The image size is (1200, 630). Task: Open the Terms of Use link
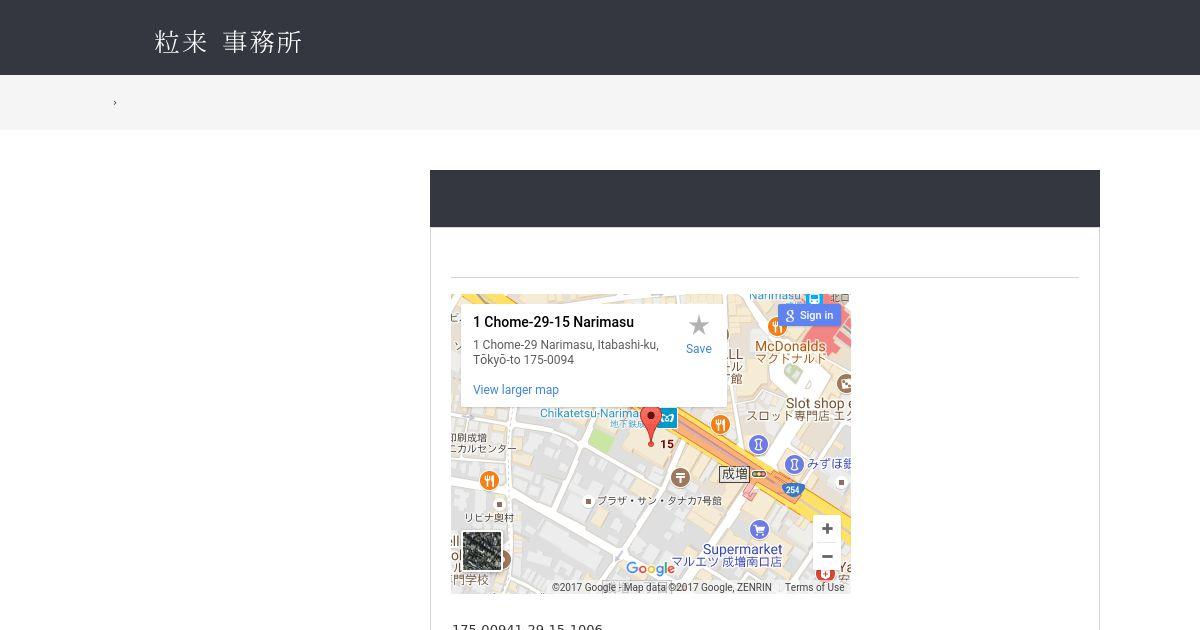click(x=814, y=587)
